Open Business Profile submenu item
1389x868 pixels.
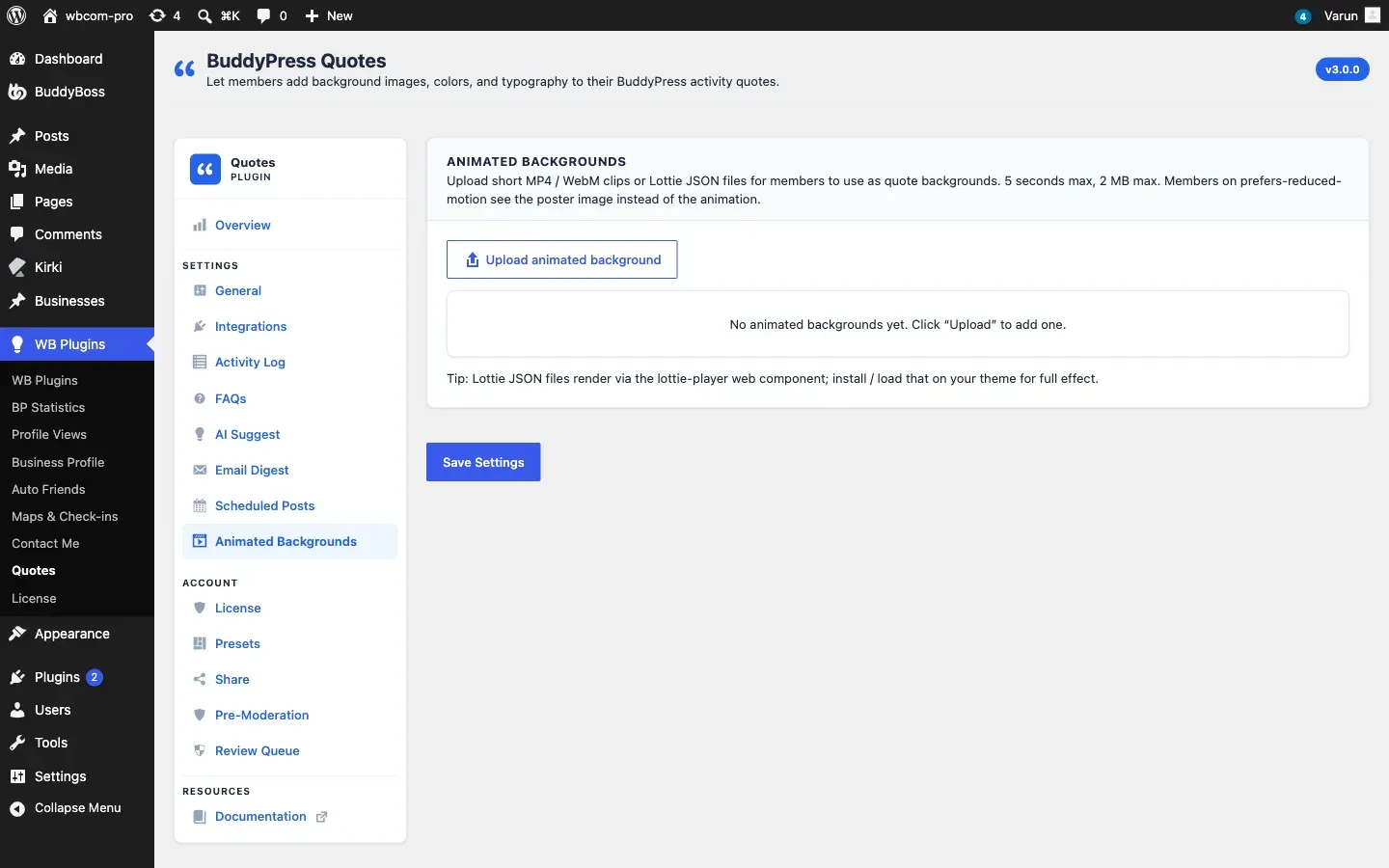58,462
